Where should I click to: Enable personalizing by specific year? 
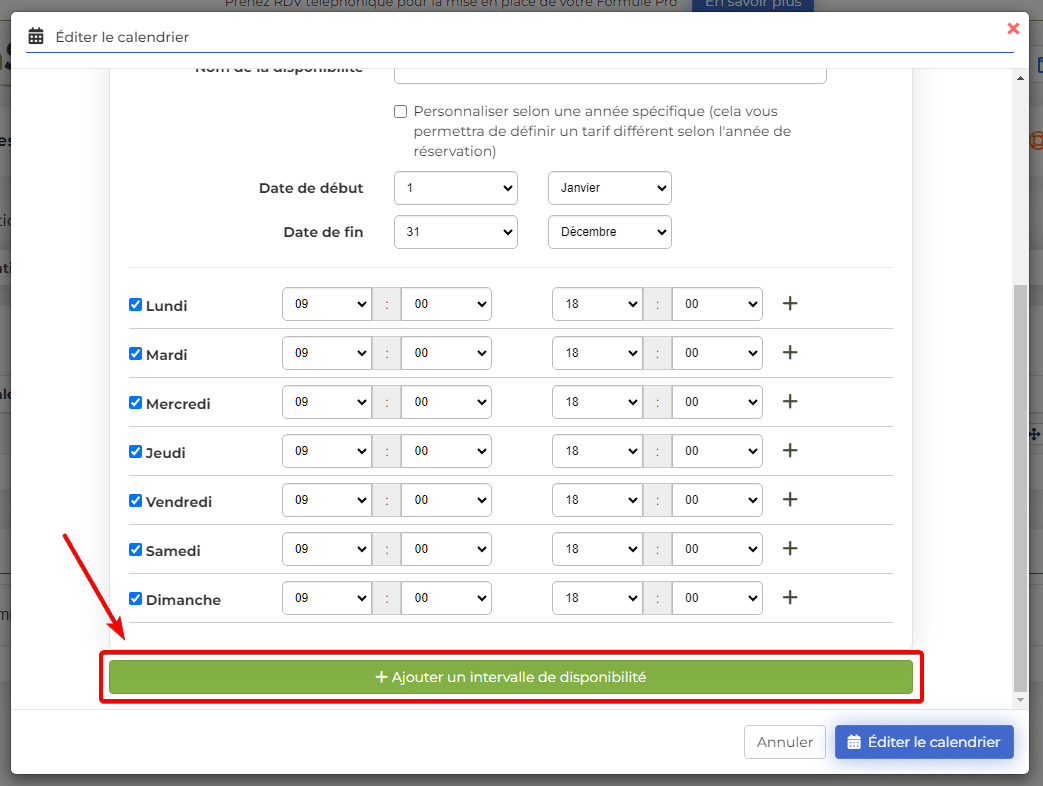click(x=401, y=112)
